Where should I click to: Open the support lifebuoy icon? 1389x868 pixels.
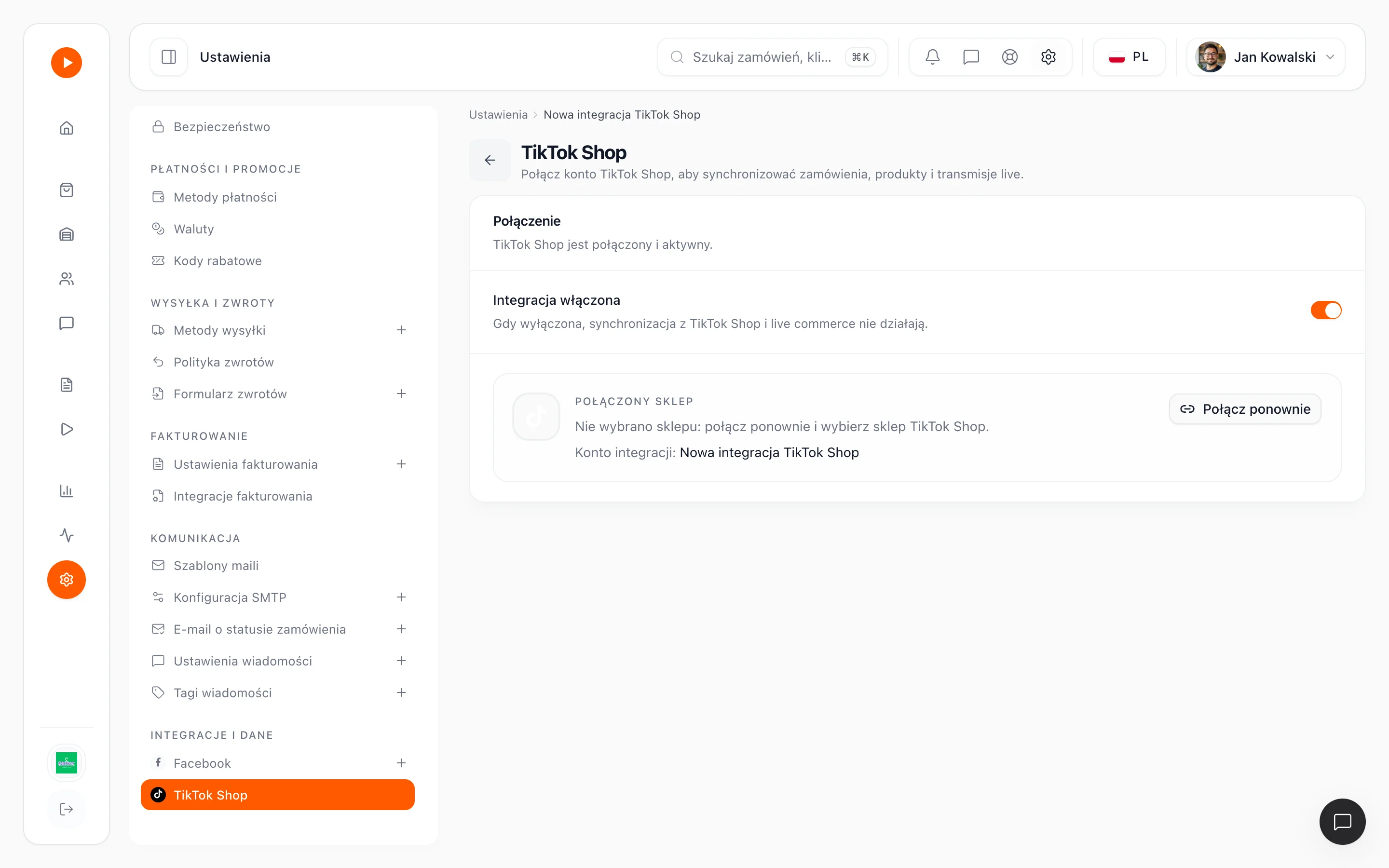click(1009, 57)
